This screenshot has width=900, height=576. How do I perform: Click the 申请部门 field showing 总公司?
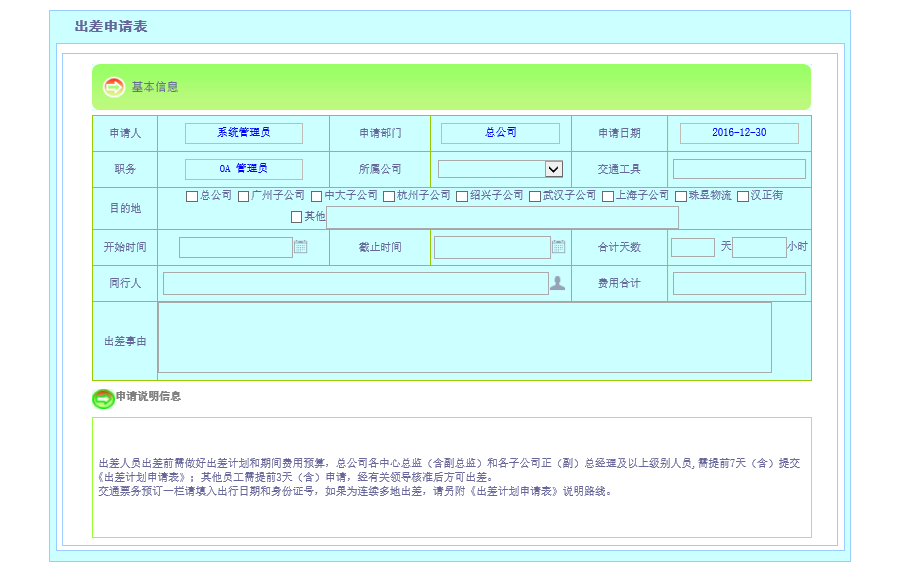[501, 133]
